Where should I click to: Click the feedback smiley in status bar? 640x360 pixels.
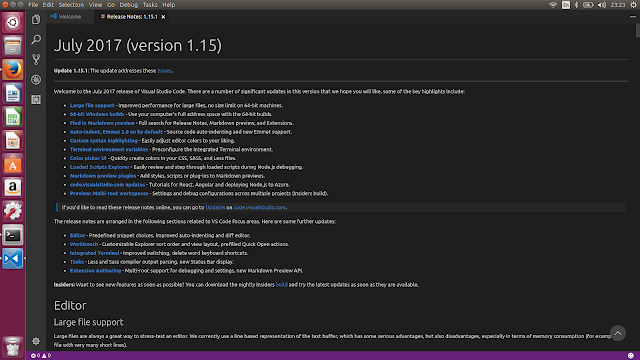[631, 356]
